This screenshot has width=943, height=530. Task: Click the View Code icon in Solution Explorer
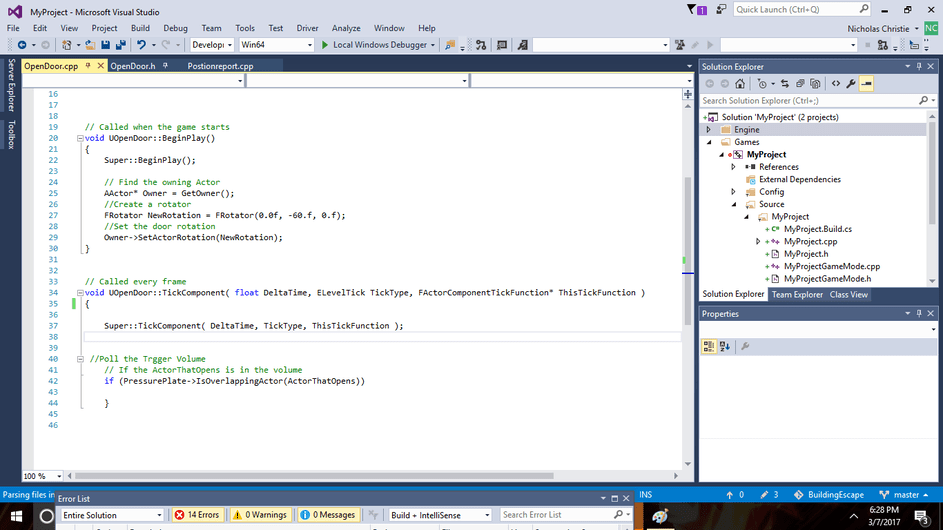point(836,84)
